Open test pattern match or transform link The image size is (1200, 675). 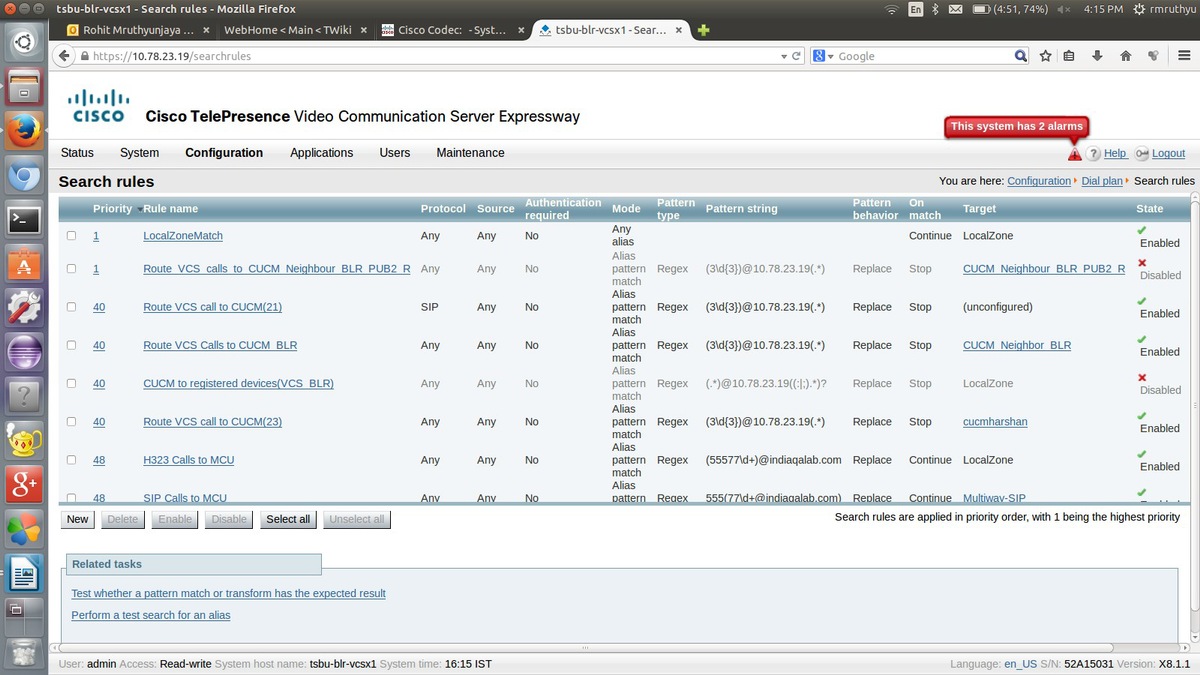[228, 593]
